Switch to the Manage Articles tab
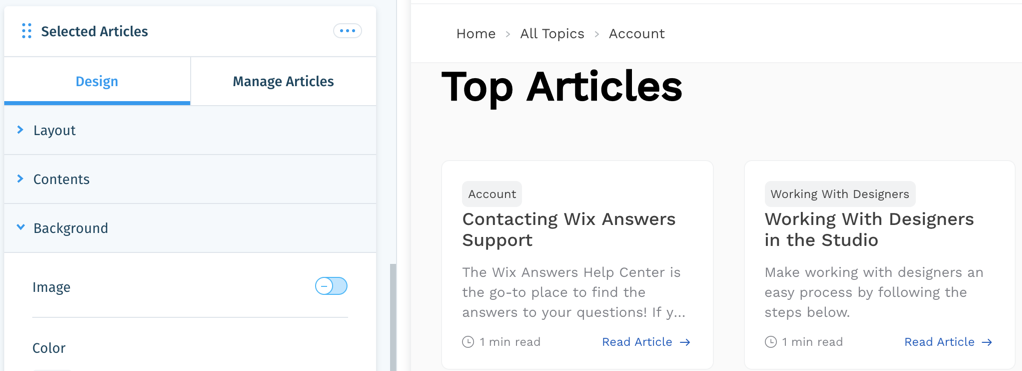The image size is (1022, 371). click(284, 82)
